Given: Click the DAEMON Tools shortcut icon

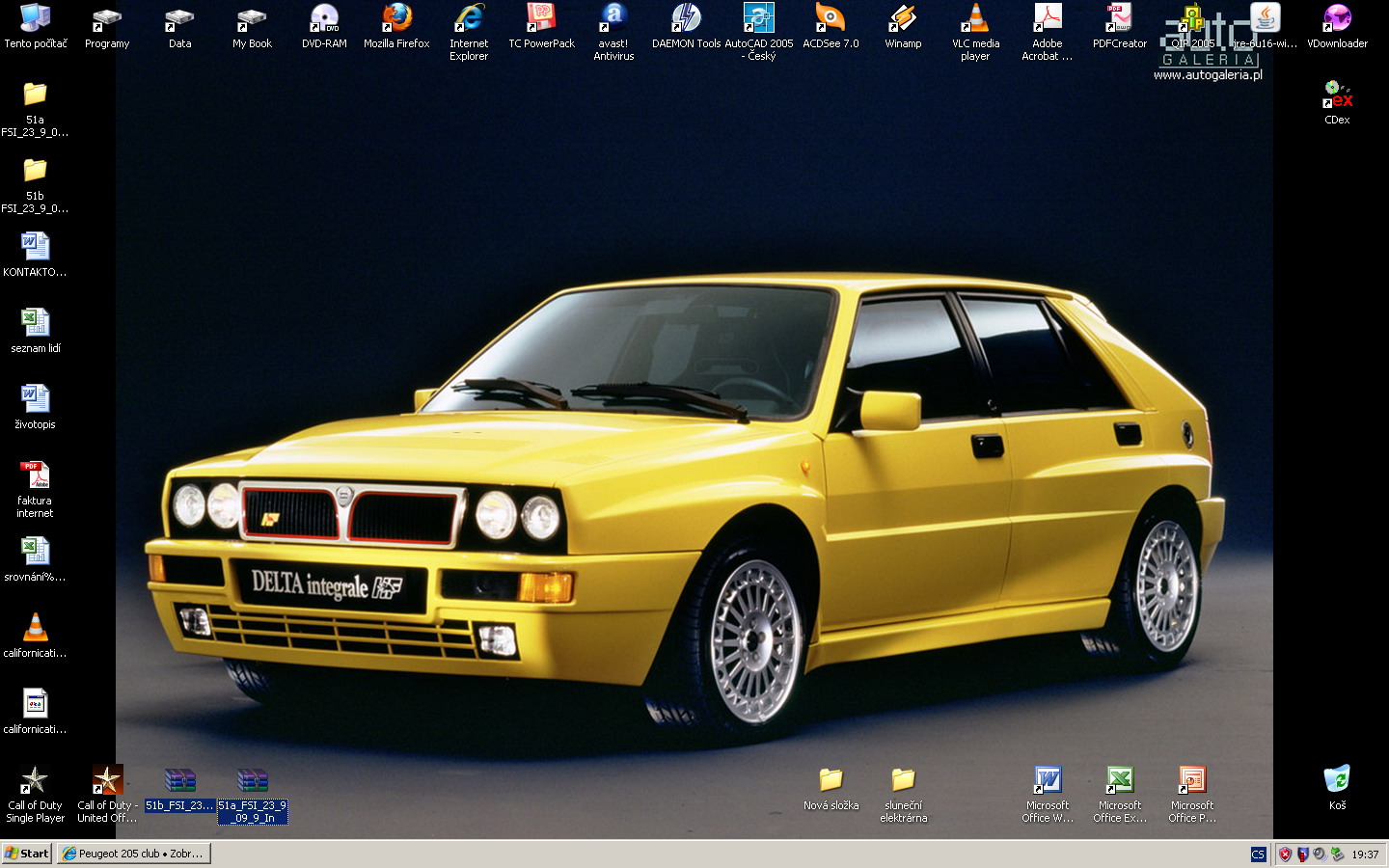Looking at the screenshot, I should [686, 19].
